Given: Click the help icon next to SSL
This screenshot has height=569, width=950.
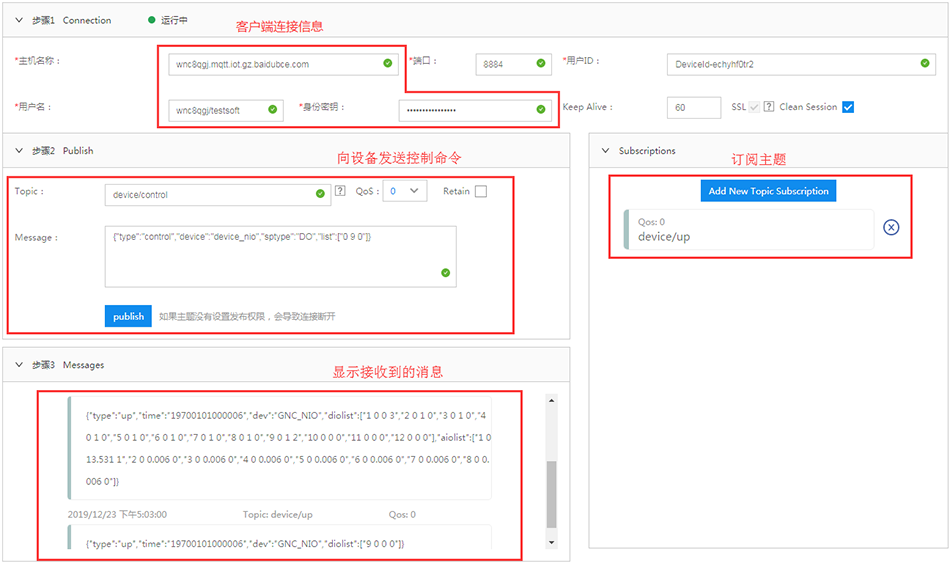Looking at the screenshot, I should 769,107.
